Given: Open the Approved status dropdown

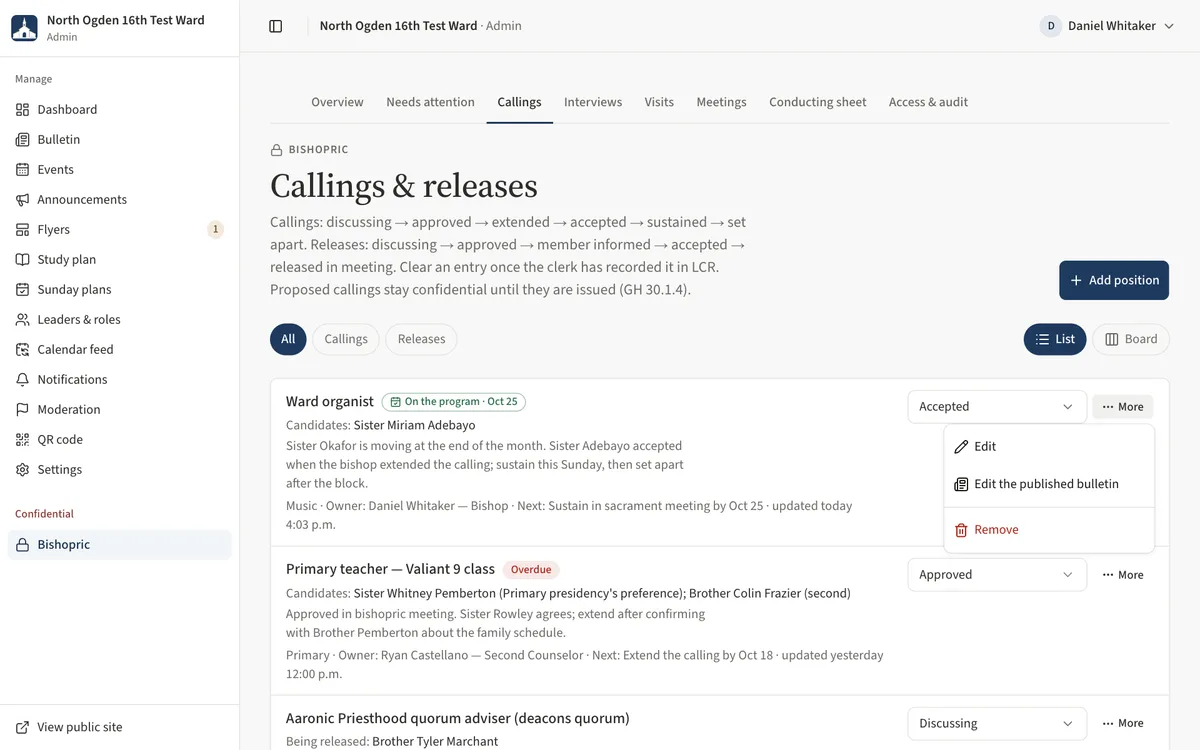Looking at the screenshot, I should [997, 575].
